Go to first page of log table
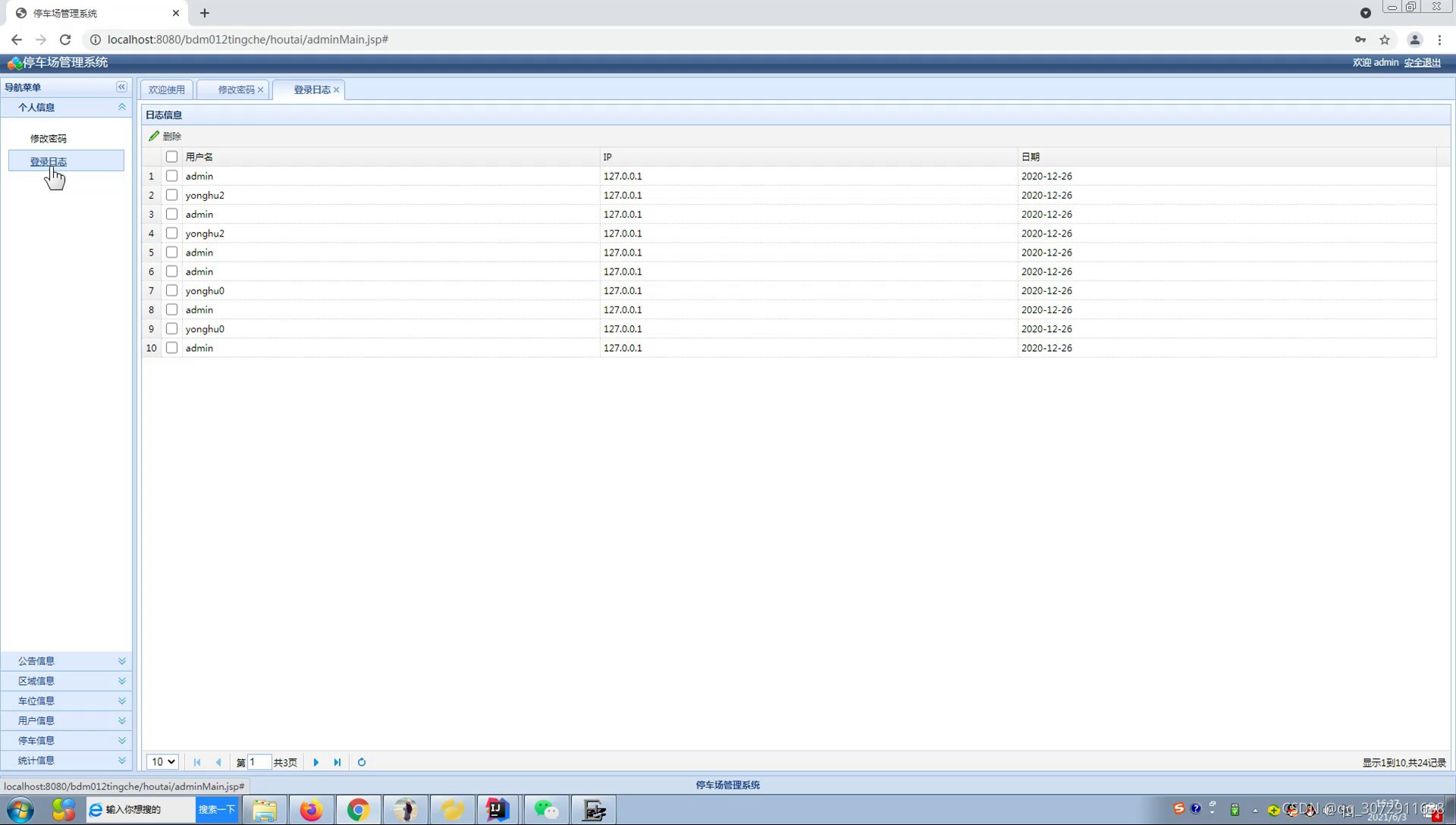 click(x=197, y=762)
